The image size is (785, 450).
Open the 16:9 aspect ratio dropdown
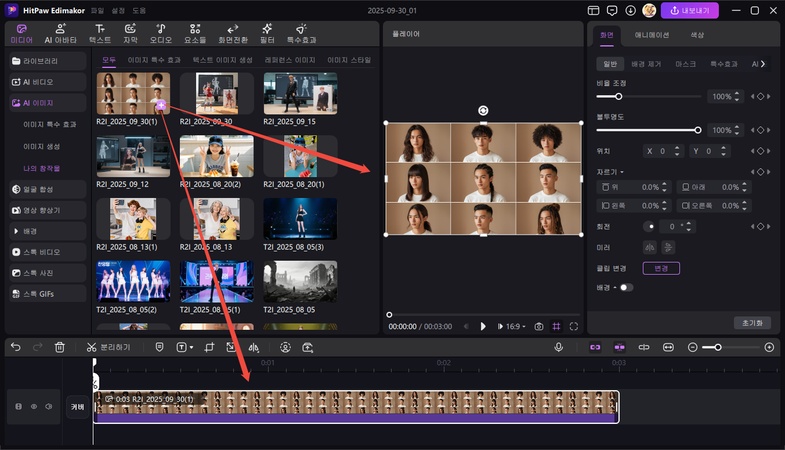coord(514,326)
